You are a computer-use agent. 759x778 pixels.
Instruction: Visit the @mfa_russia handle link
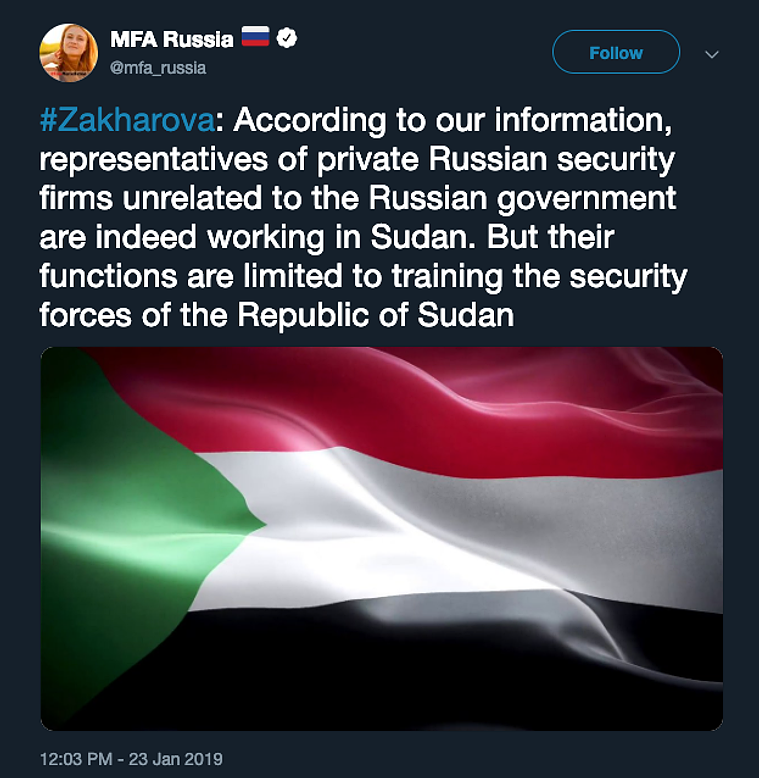pos(158,67)
